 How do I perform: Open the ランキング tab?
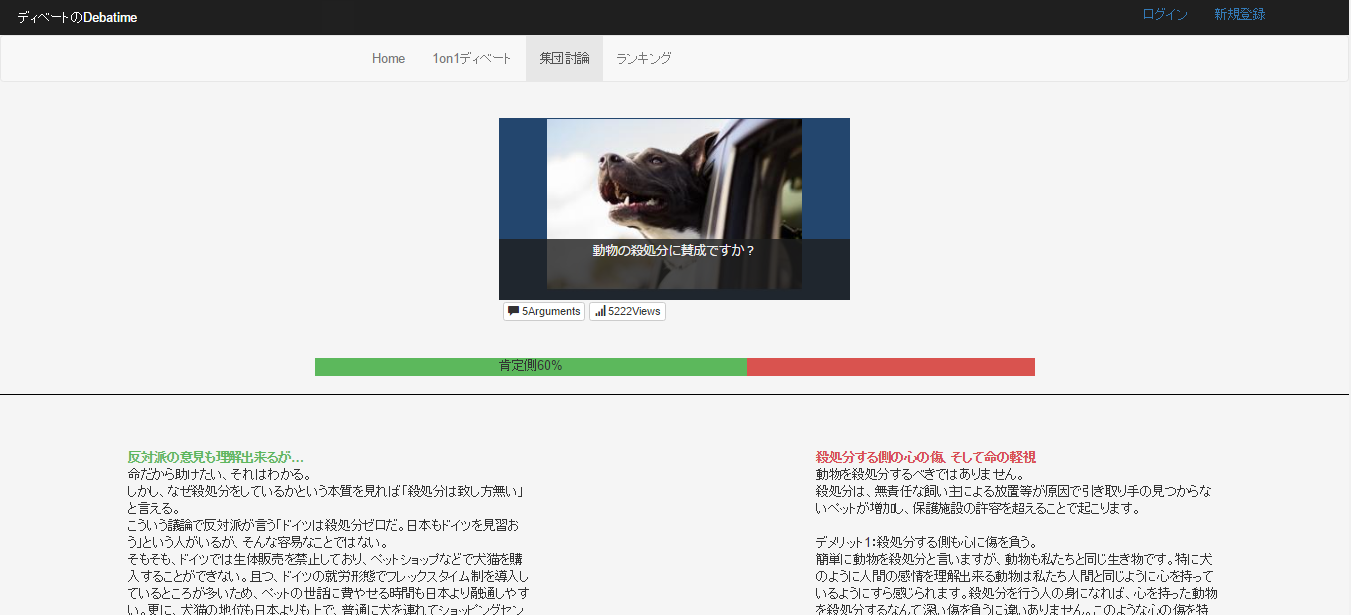(643, 58)
